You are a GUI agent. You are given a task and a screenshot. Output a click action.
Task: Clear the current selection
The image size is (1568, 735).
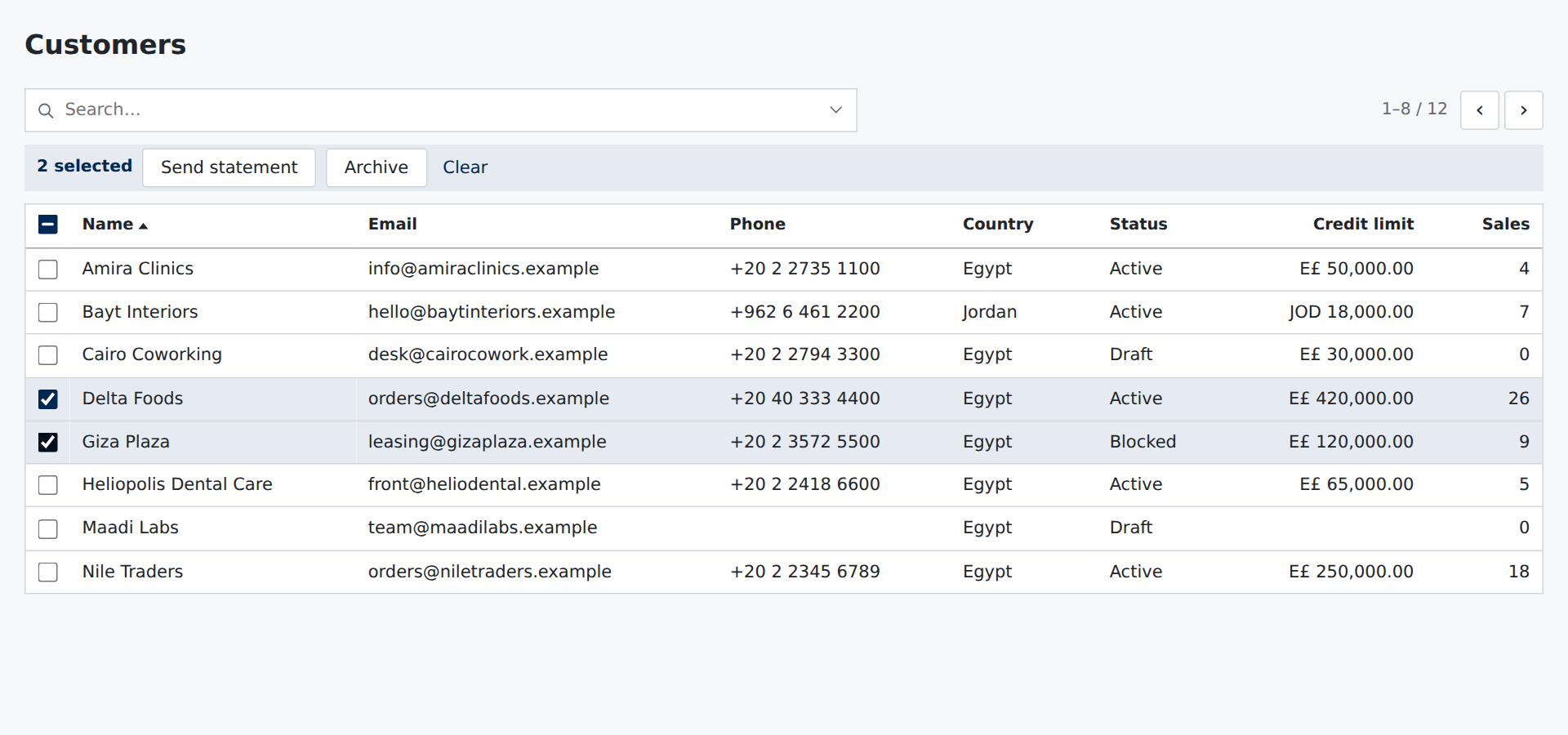(x=465, y=167)
